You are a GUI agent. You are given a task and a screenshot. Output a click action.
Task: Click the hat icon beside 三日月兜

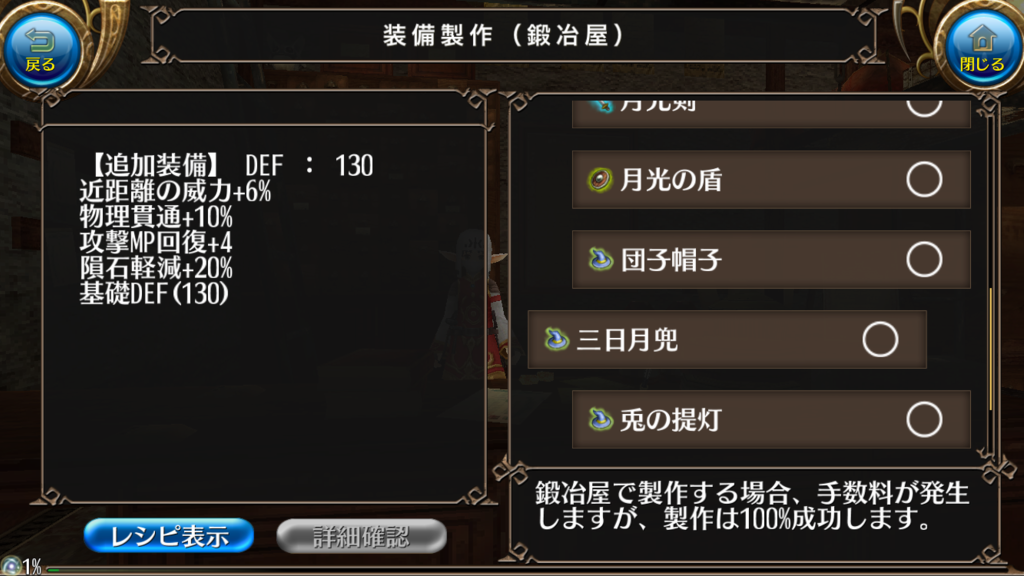(x=556, y=340)
